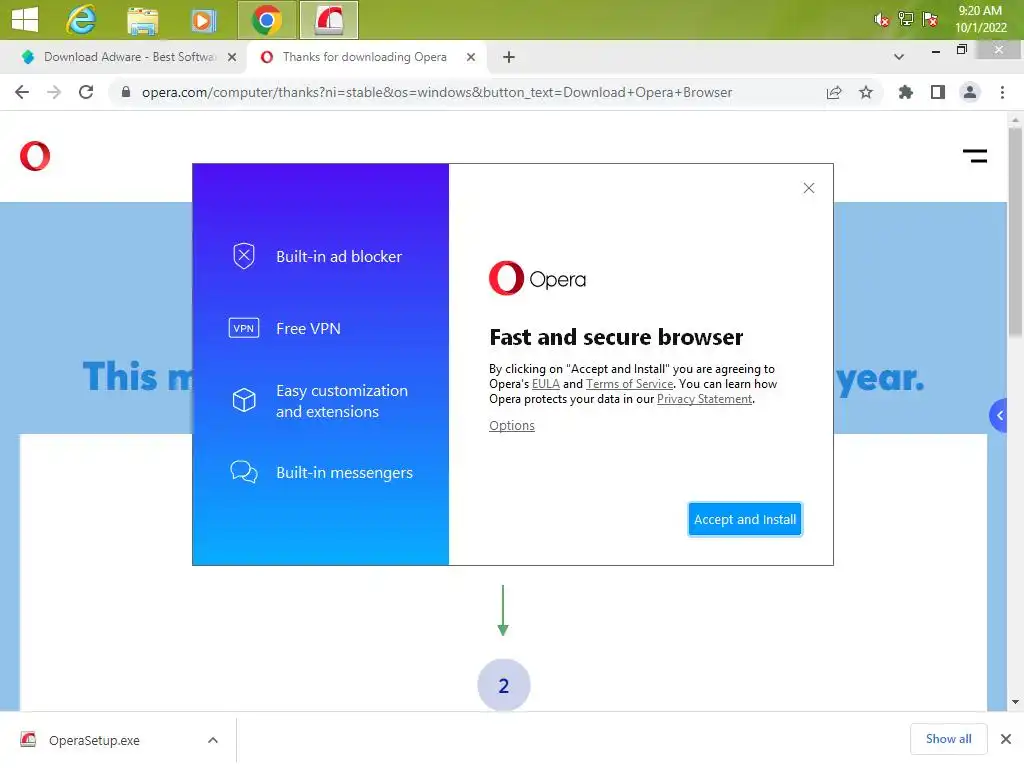Click the page vertical scrollbar thumb

[x=1014, y=232]
